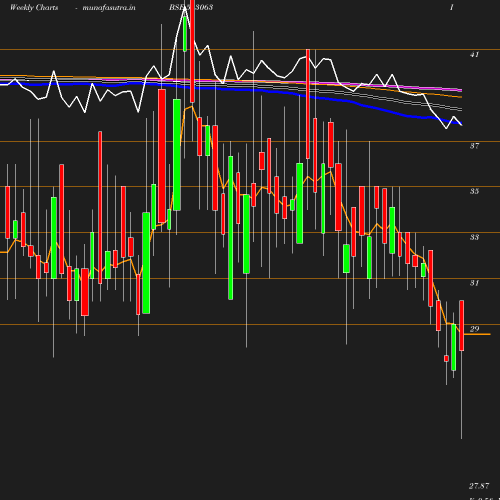This screenshot has width=500, height=500.
Task: Click the "27.87" price value
Action: click(479, 486)
